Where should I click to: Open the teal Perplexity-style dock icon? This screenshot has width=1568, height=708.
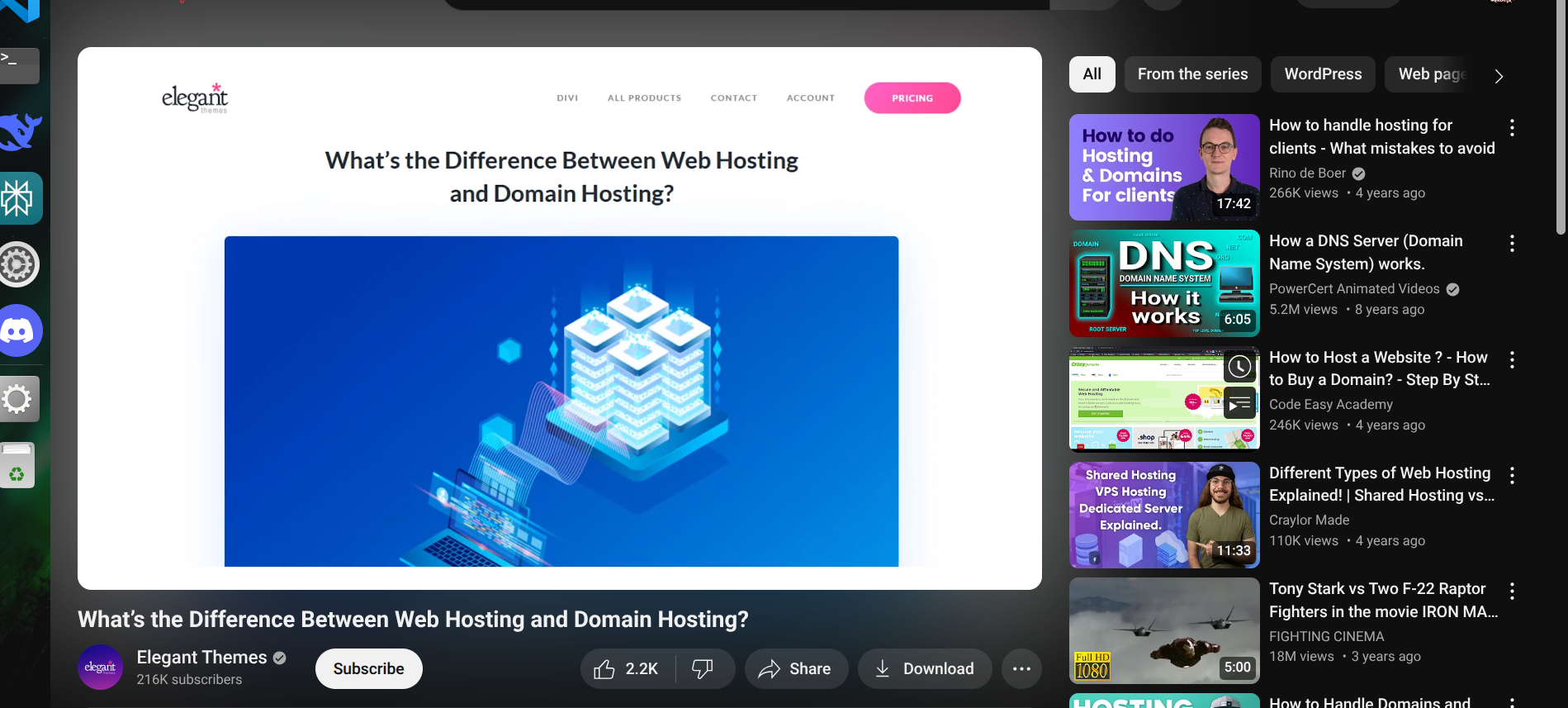click(x=20, y=198)
